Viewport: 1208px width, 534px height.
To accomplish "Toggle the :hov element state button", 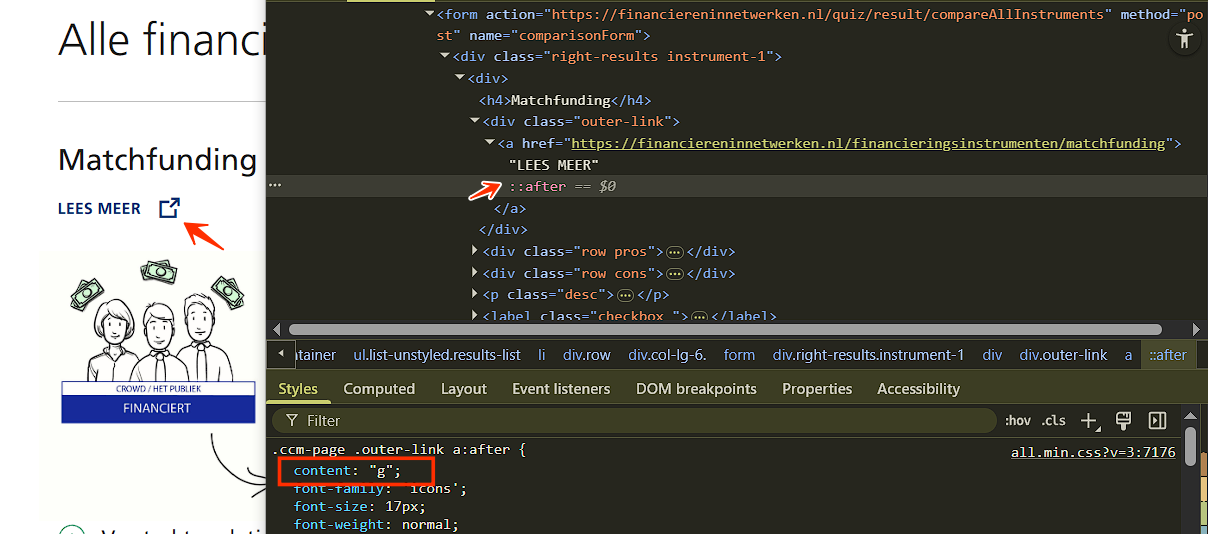I will coord(1018,421).
